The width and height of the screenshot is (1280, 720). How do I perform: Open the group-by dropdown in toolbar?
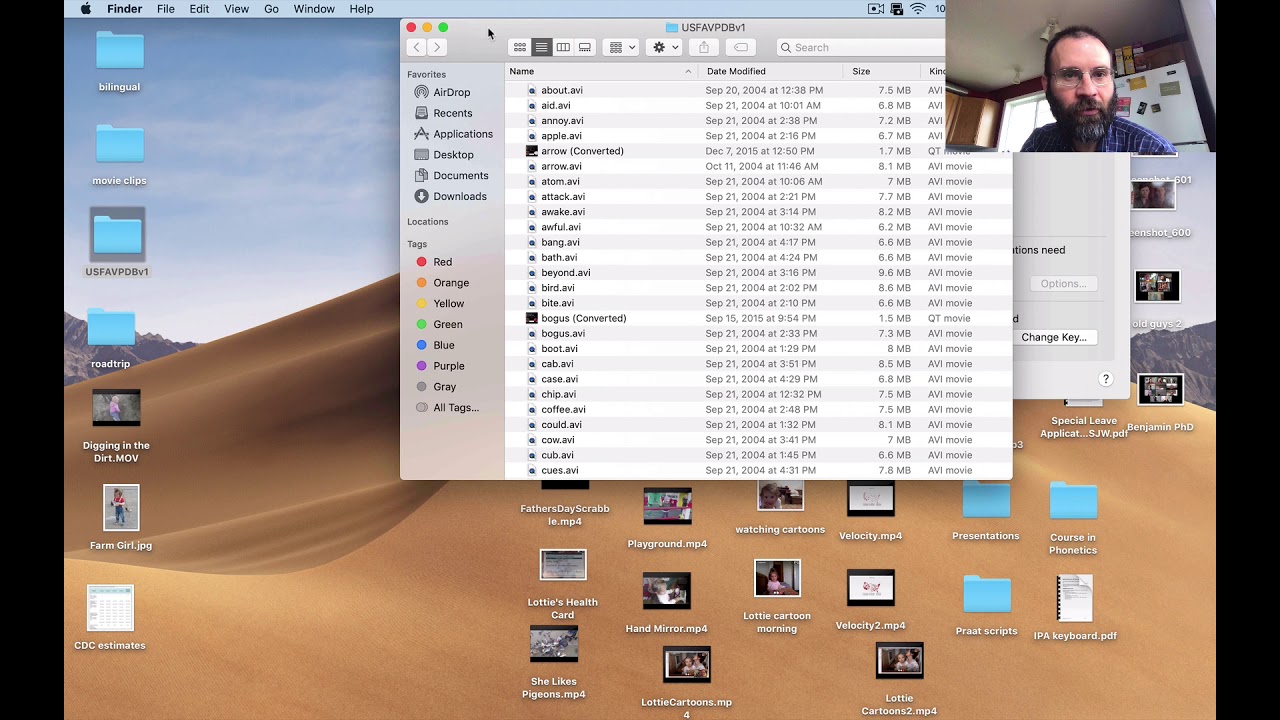coord(621,47)
